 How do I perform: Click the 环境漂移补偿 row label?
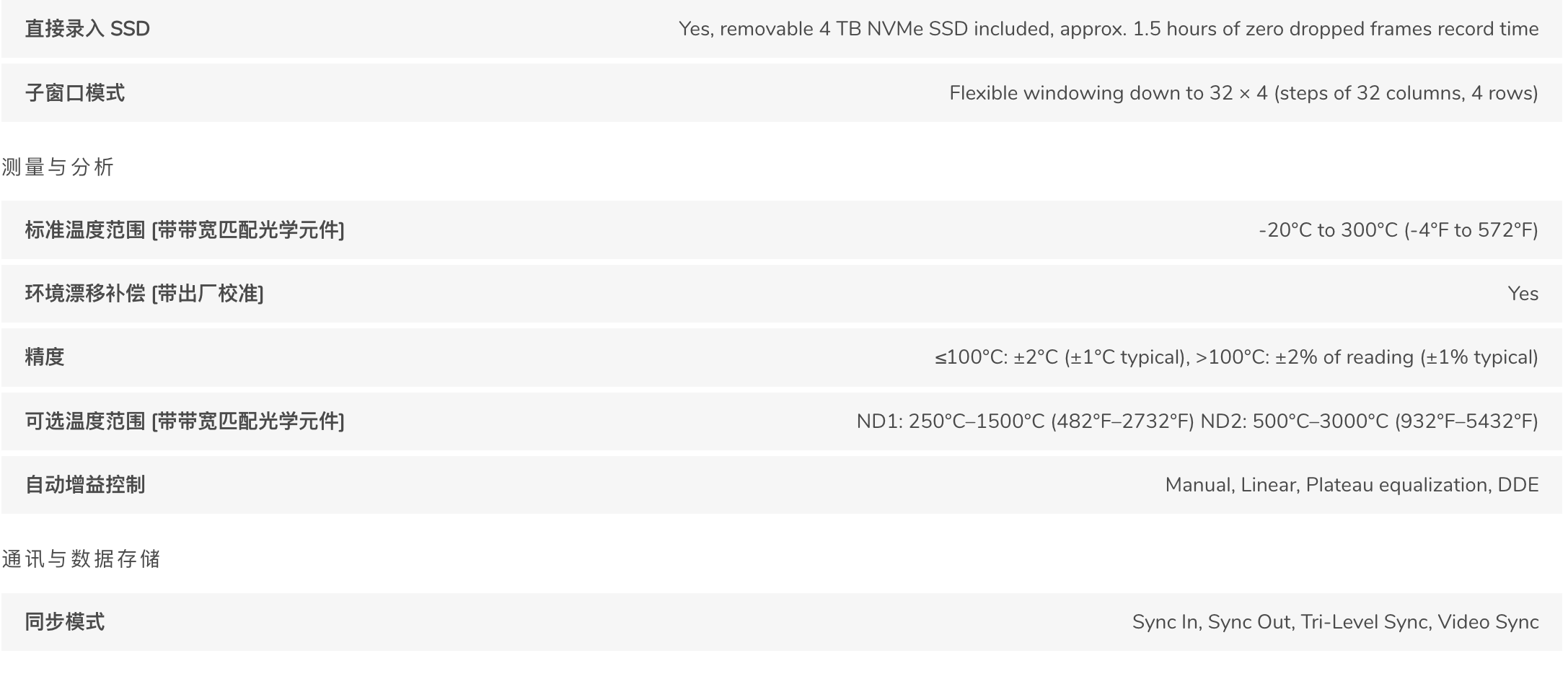click(144, 294)
